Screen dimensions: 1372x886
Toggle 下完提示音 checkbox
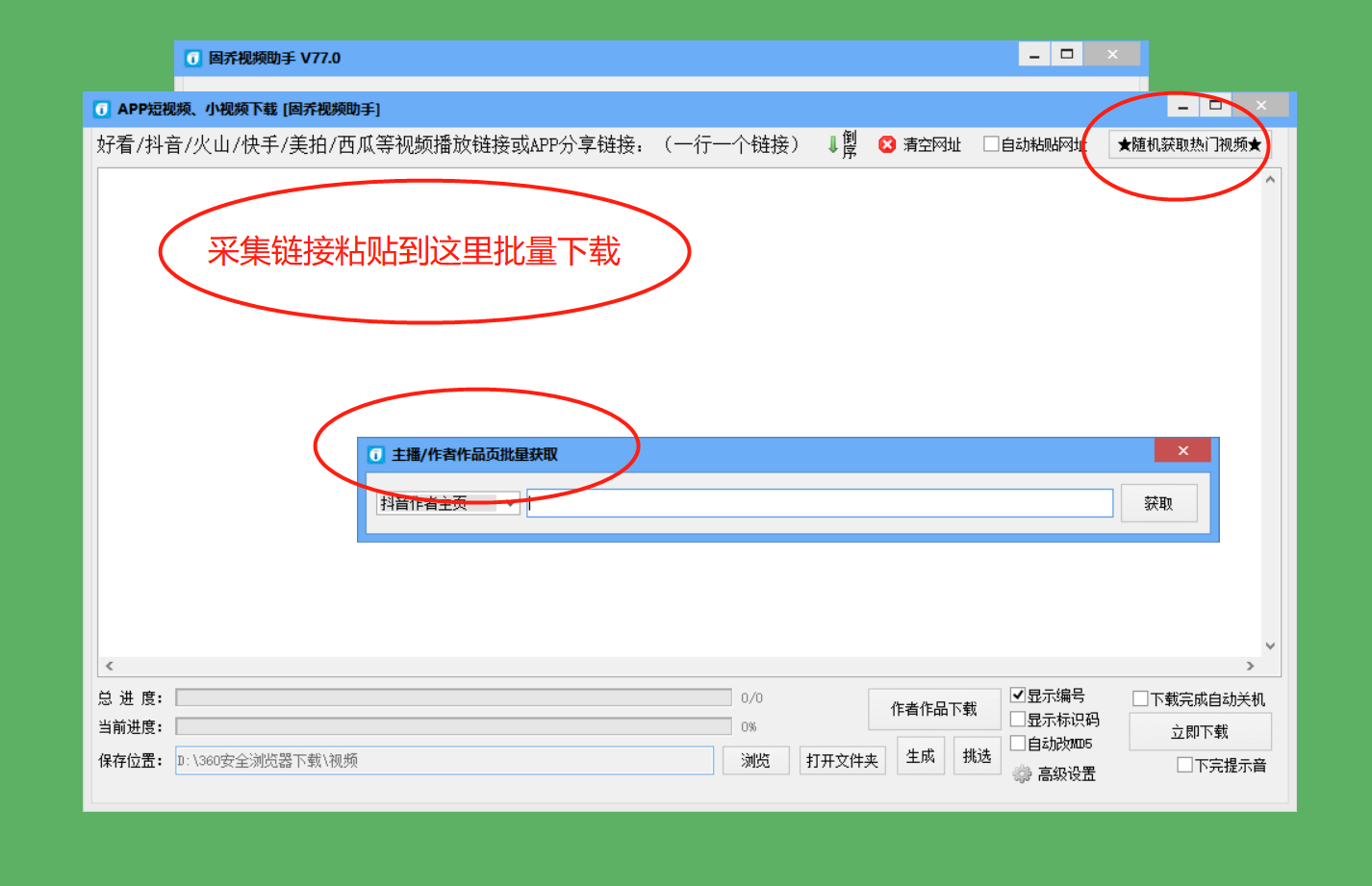pyautogui.click(x=1185, y=765)
